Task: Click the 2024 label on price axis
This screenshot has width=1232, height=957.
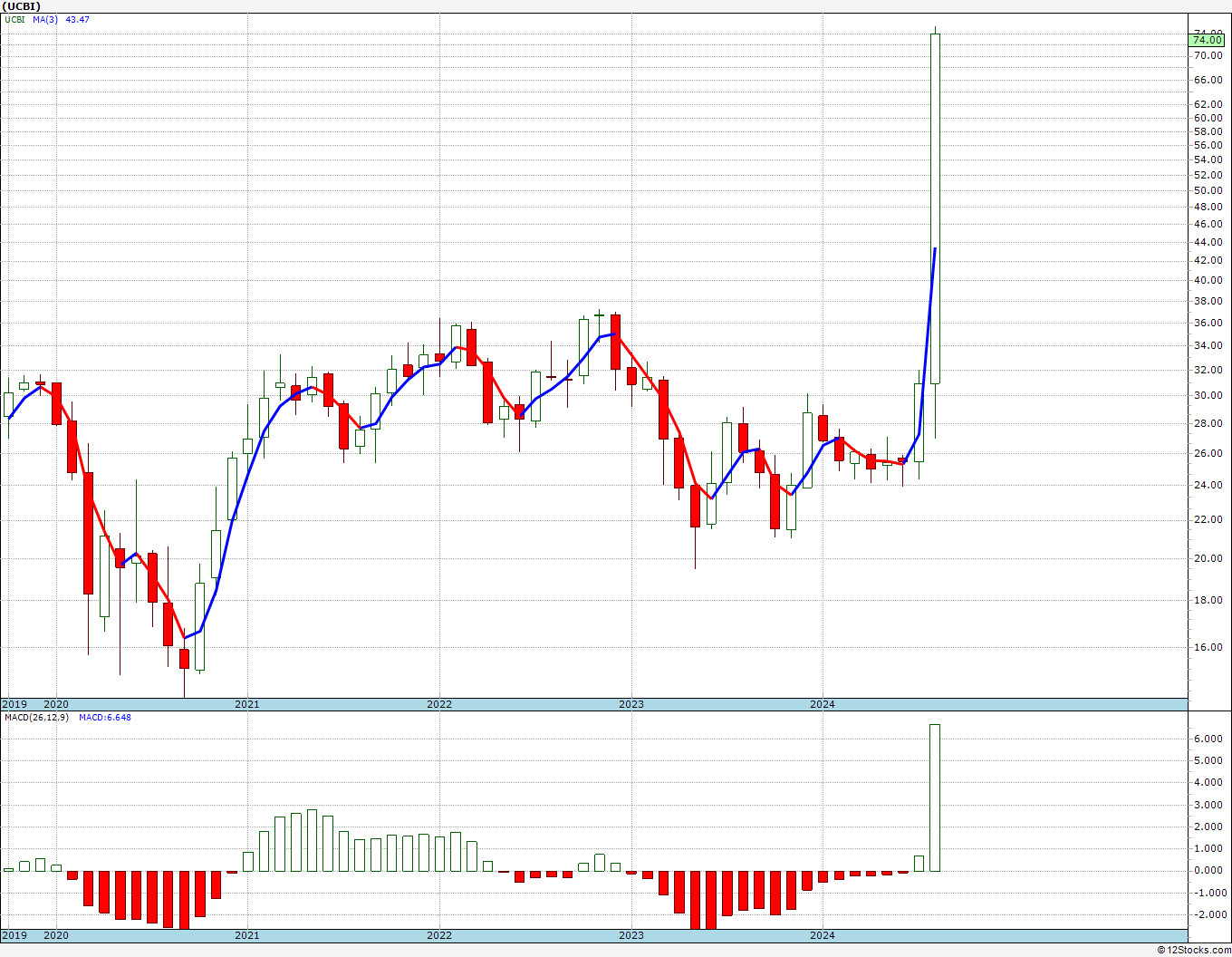Action: tap(823, 704)
